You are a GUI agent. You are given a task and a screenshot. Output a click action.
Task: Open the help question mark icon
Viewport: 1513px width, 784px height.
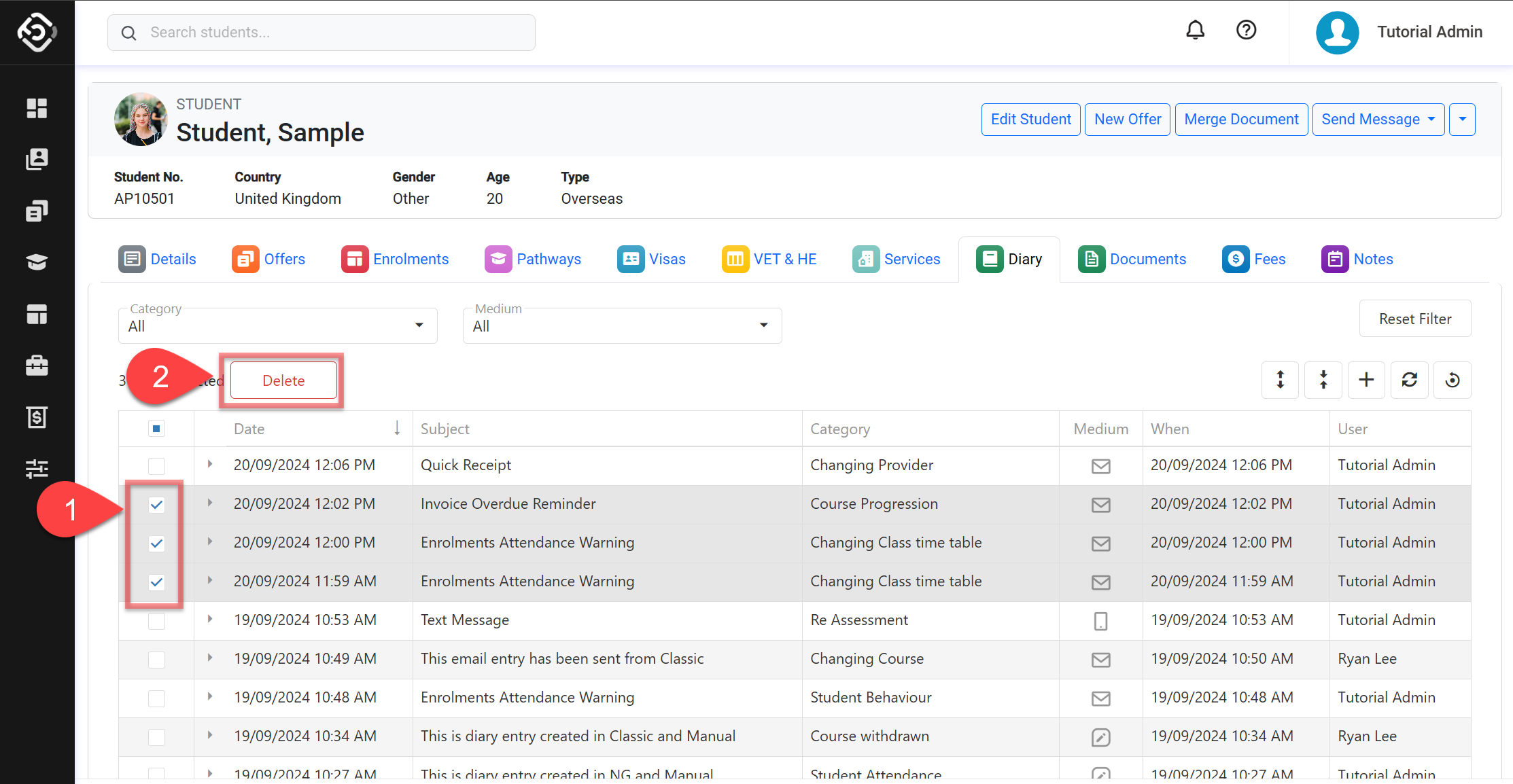point(1246,30)
